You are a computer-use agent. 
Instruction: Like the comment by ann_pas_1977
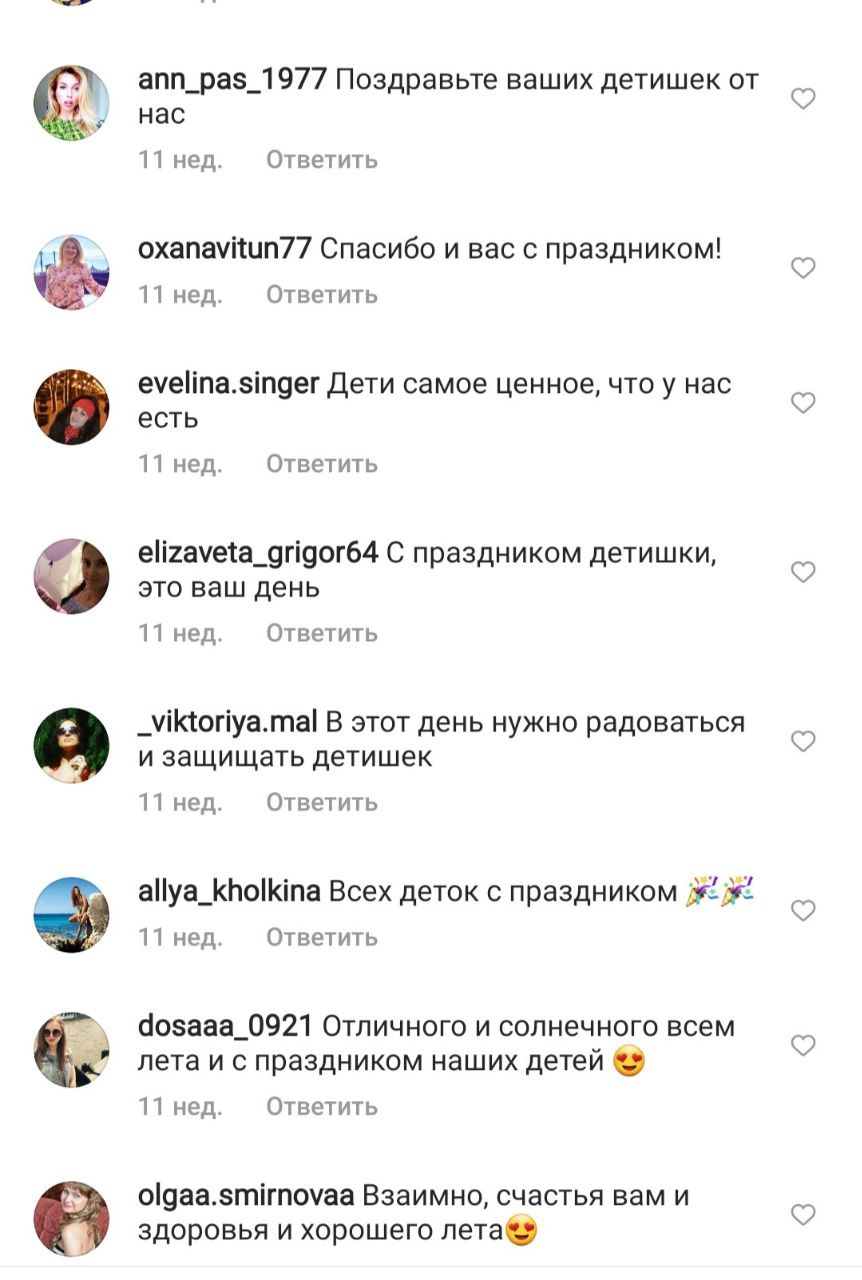[803, 98]
